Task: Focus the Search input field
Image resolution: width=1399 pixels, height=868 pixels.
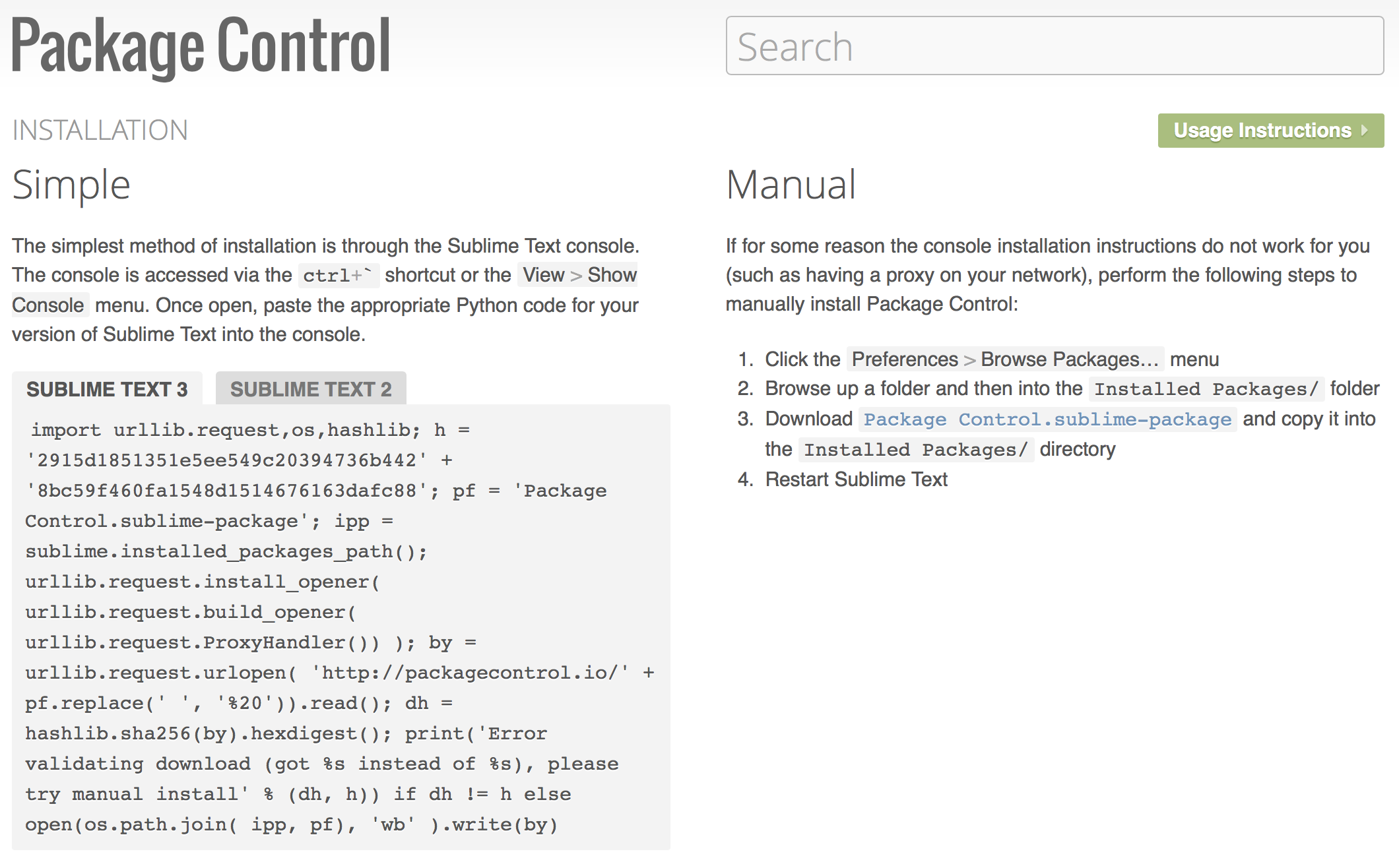Action: pos(1054,46)
